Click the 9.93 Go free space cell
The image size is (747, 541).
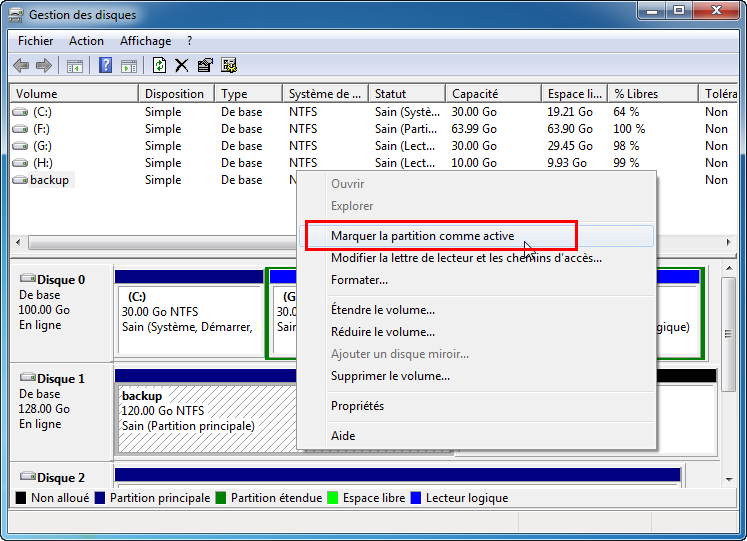[566, 163]
